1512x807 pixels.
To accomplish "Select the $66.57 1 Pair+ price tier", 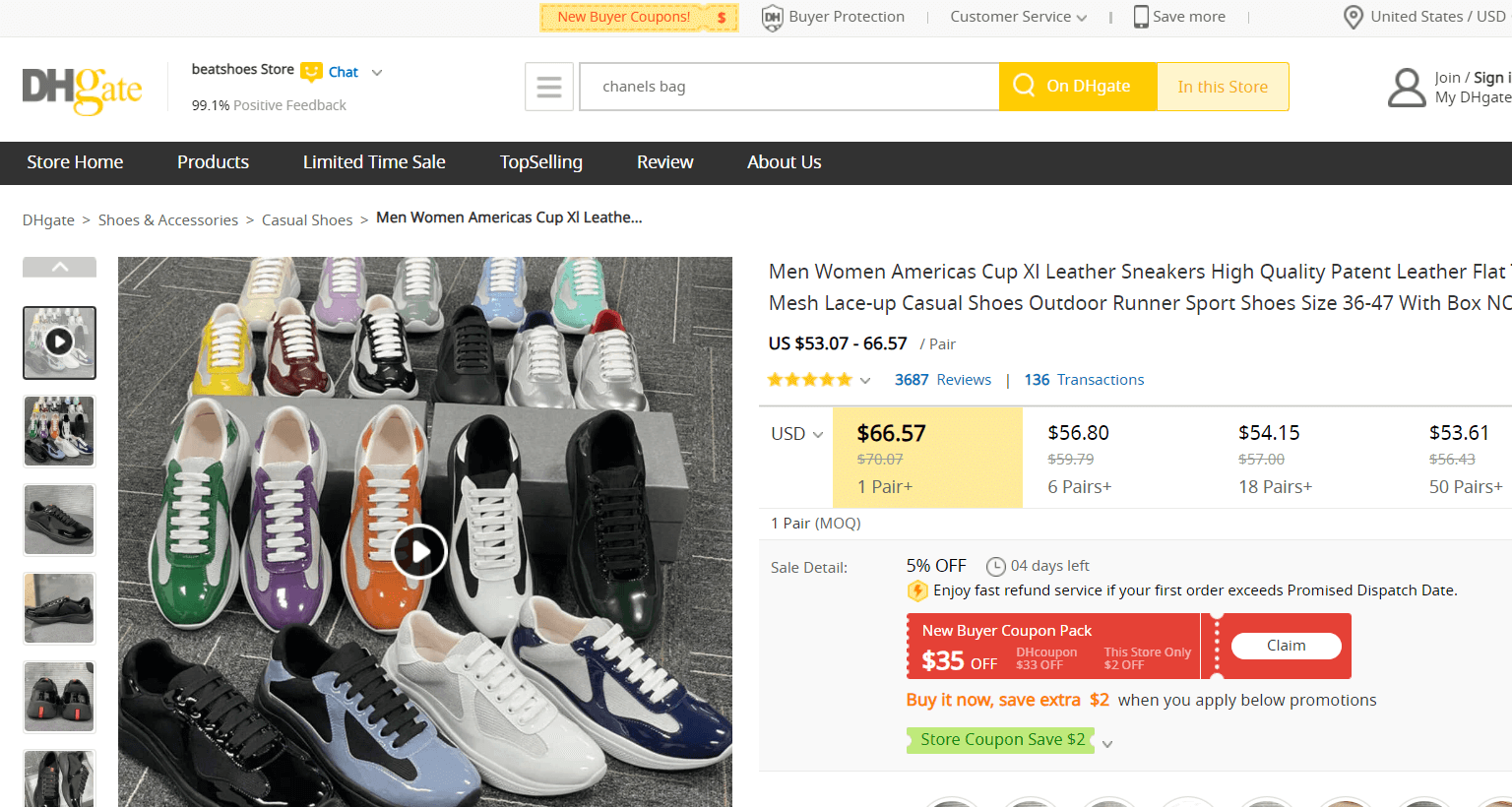I will [x=927, y=458].
